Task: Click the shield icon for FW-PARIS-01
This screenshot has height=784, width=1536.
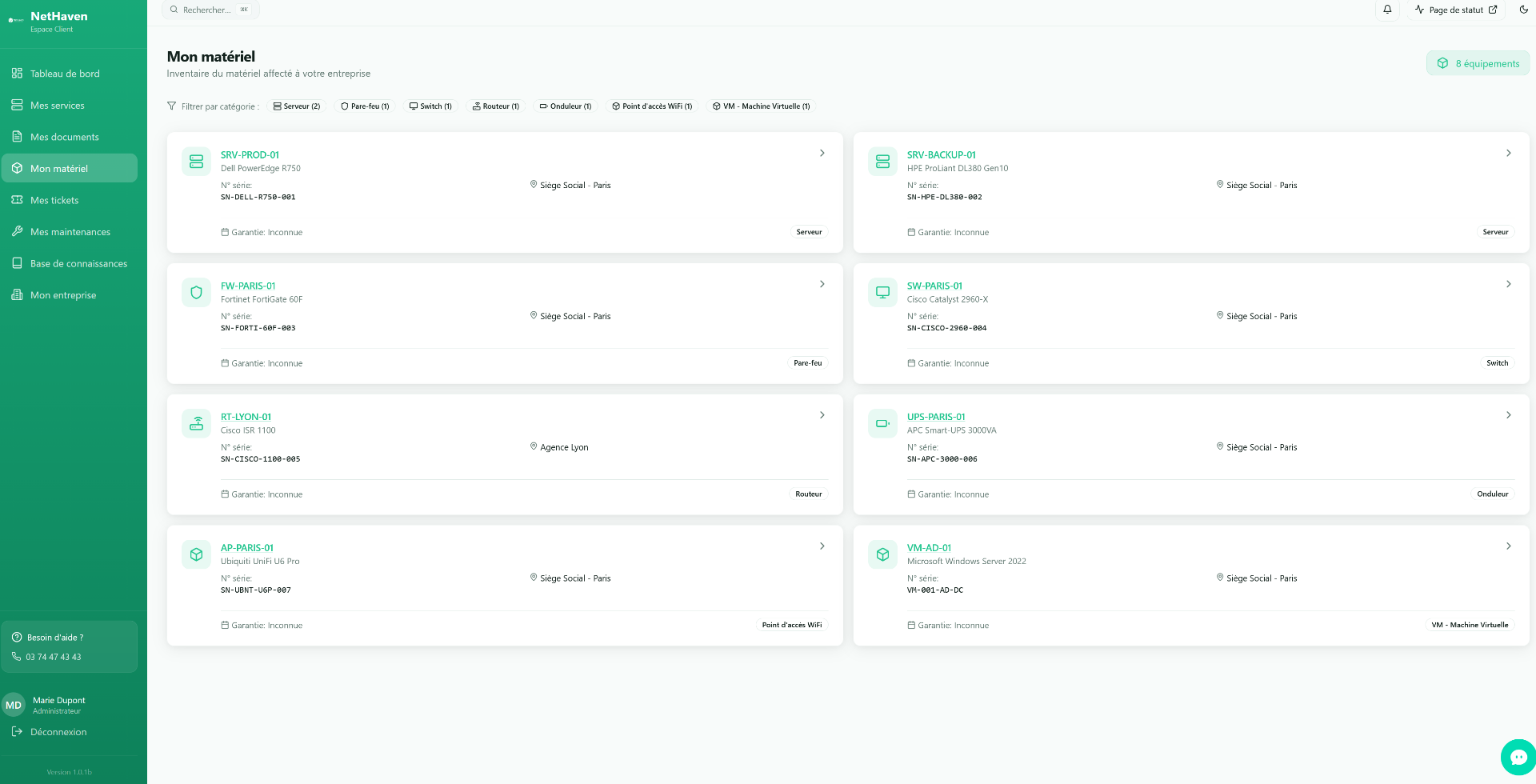Action: [196, 293]
